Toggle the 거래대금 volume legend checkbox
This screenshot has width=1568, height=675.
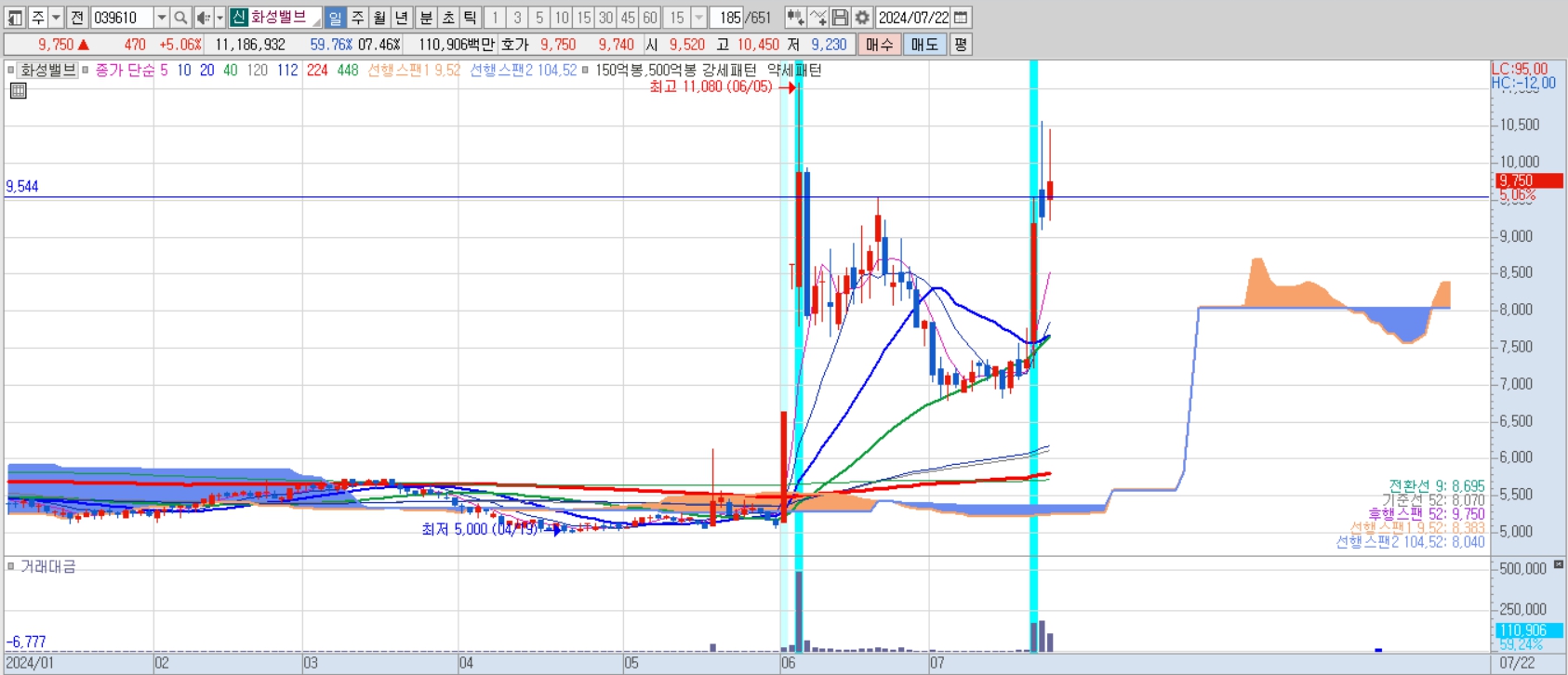[11, 565]
